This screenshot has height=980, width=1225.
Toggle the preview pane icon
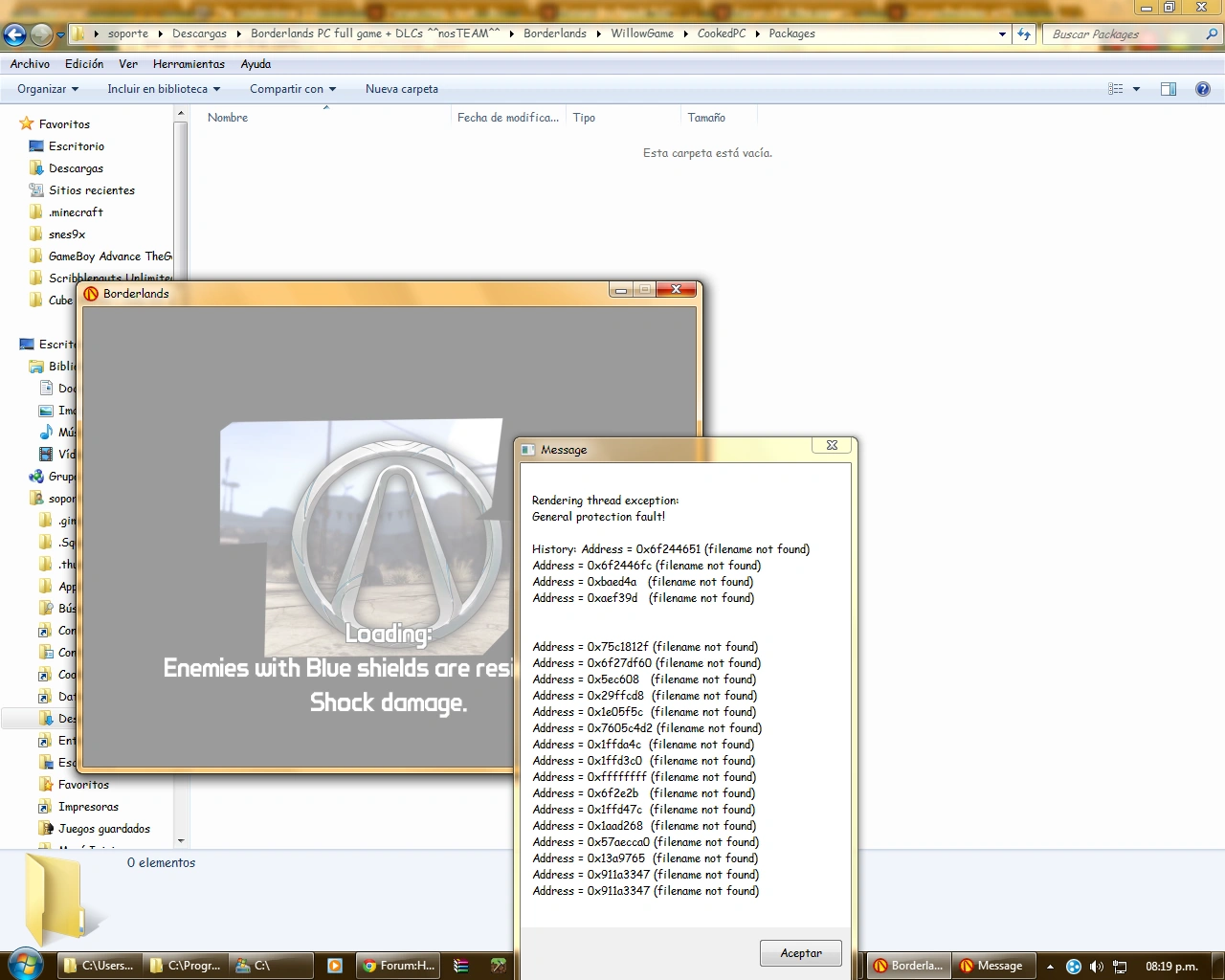click(1169, 89)
